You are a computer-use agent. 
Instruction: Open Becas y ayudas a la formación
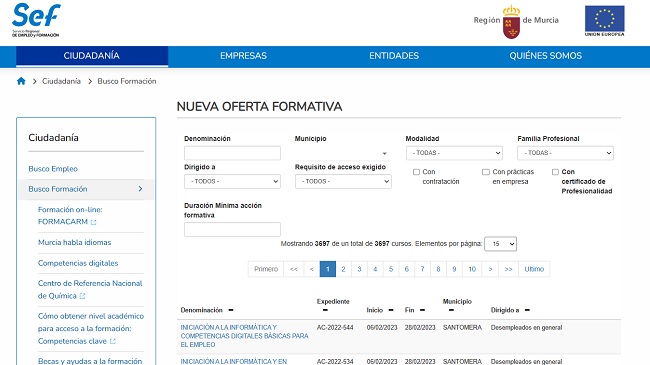pos(90,361)
